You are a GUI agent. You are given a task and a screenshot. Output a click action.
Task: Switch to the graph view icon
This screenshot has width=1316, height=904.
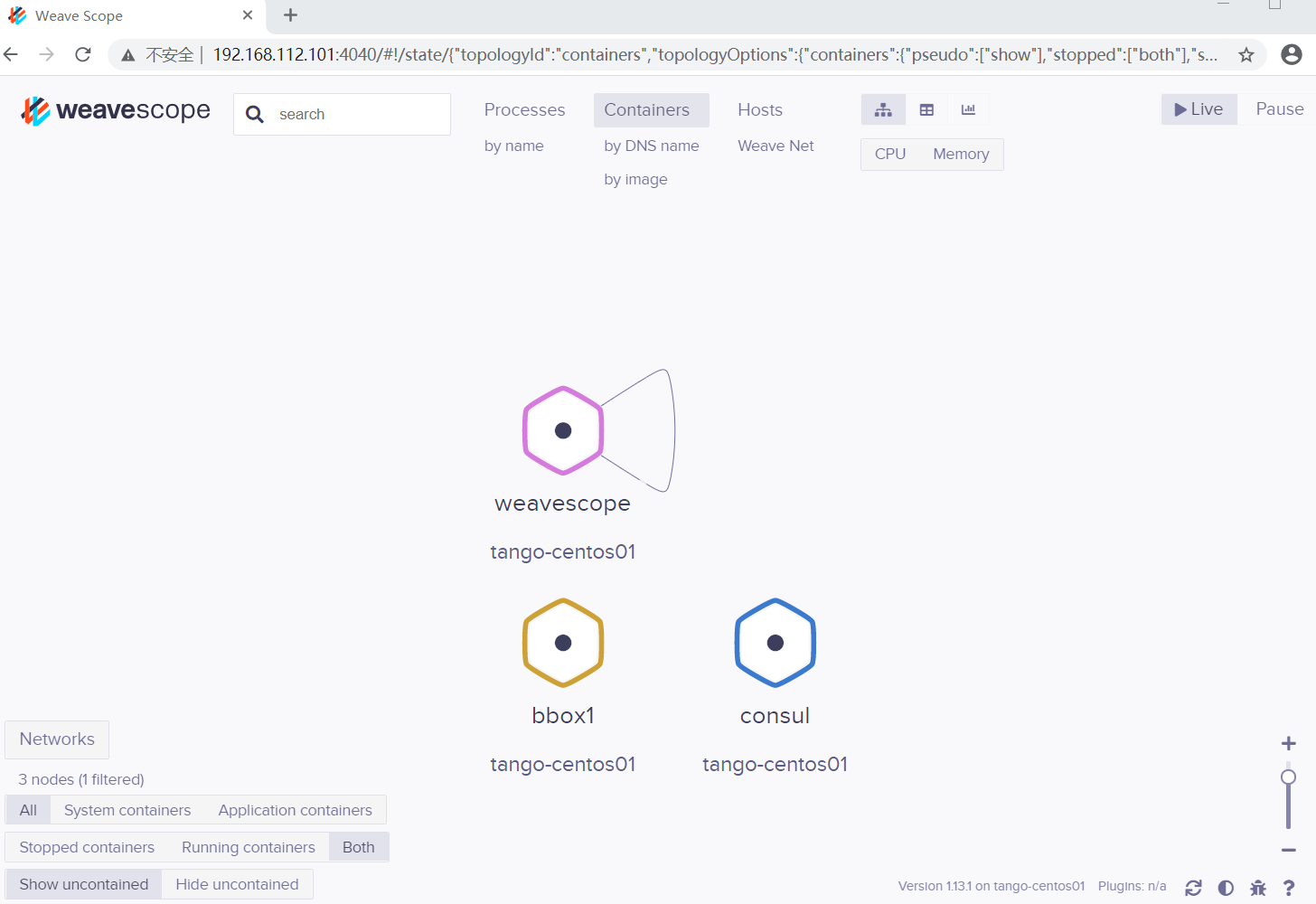click(883, 109)
